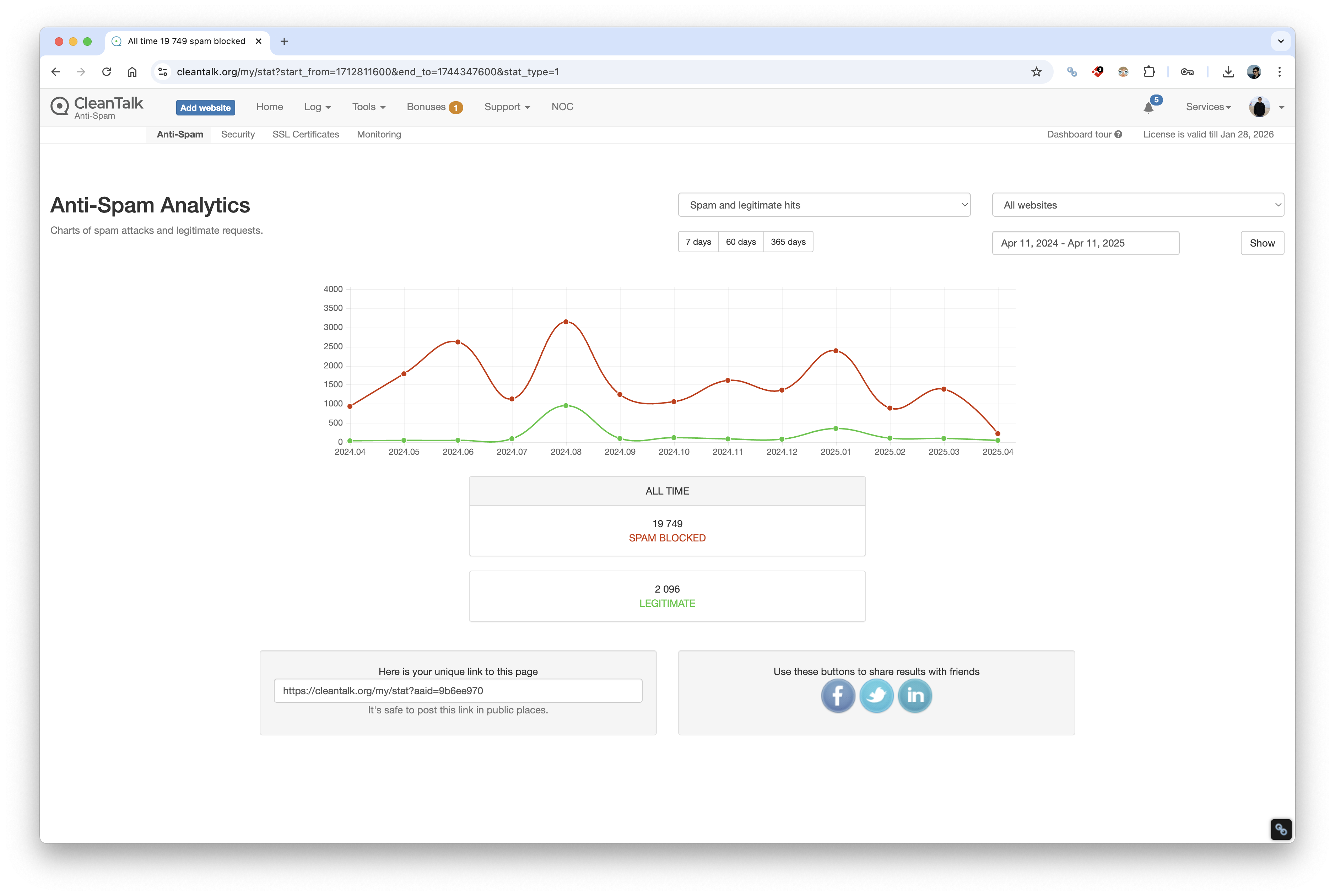Screen dimensions: 1335x896
Task: Open the All websites dropdown
Action: [x=1137, y=205]
